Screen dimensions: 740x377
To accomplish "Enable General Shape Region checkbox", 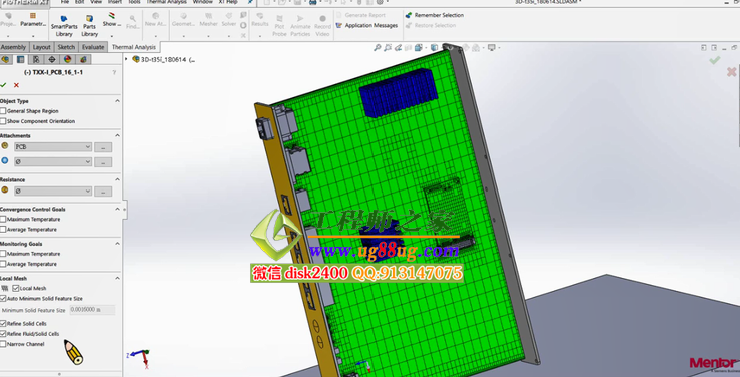I will tap(3, 111).
